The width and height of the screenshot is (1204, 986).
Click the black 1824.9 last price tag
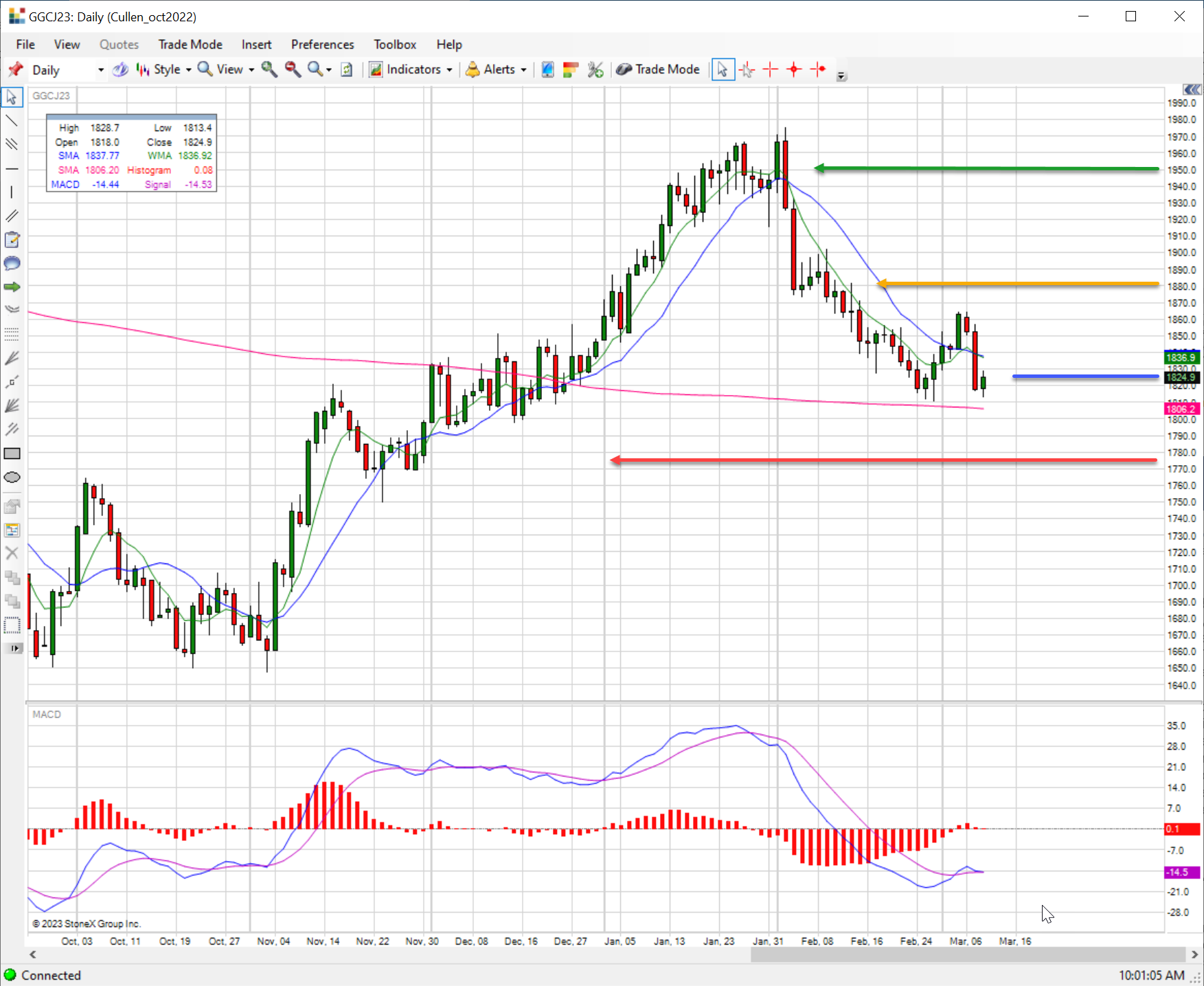[1182, 377]
